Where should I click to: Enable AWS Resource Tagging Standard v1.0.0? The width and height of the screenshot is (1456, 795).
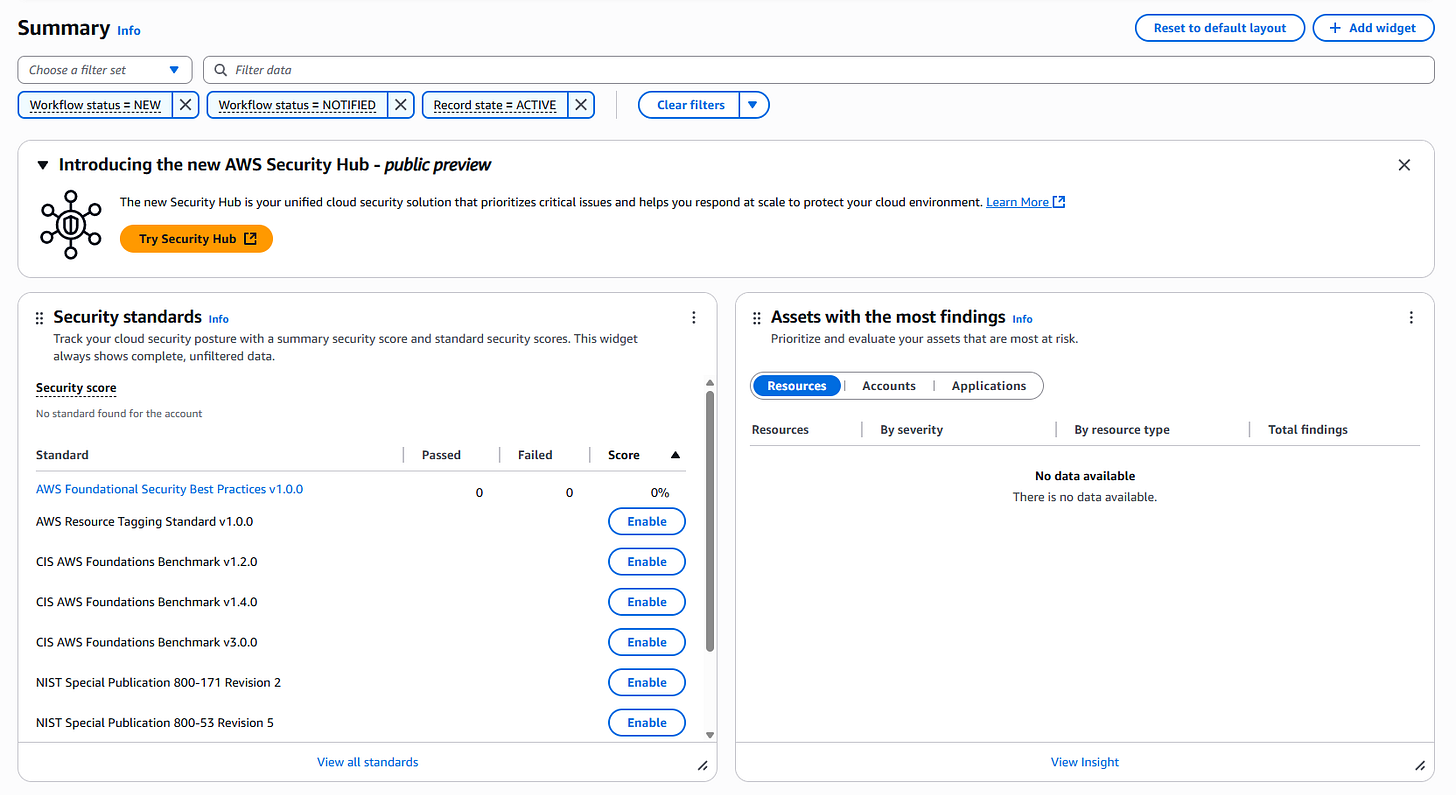click(647, 522)
